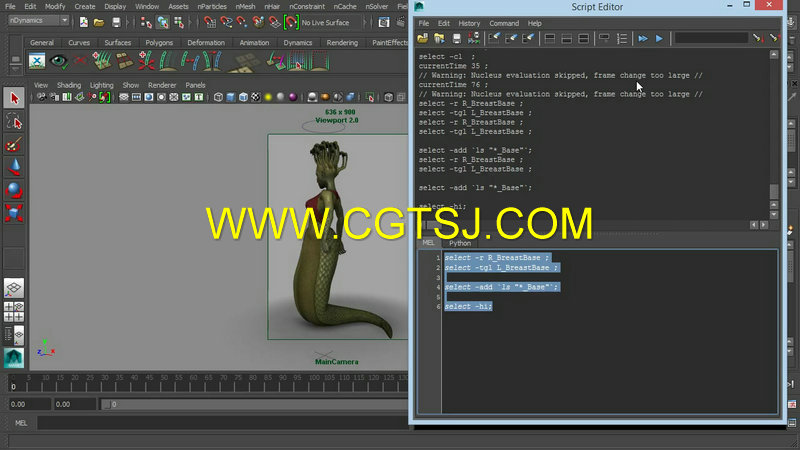
Task: Activate the Scale tool cube icon
Action: (x=14, y=213)
